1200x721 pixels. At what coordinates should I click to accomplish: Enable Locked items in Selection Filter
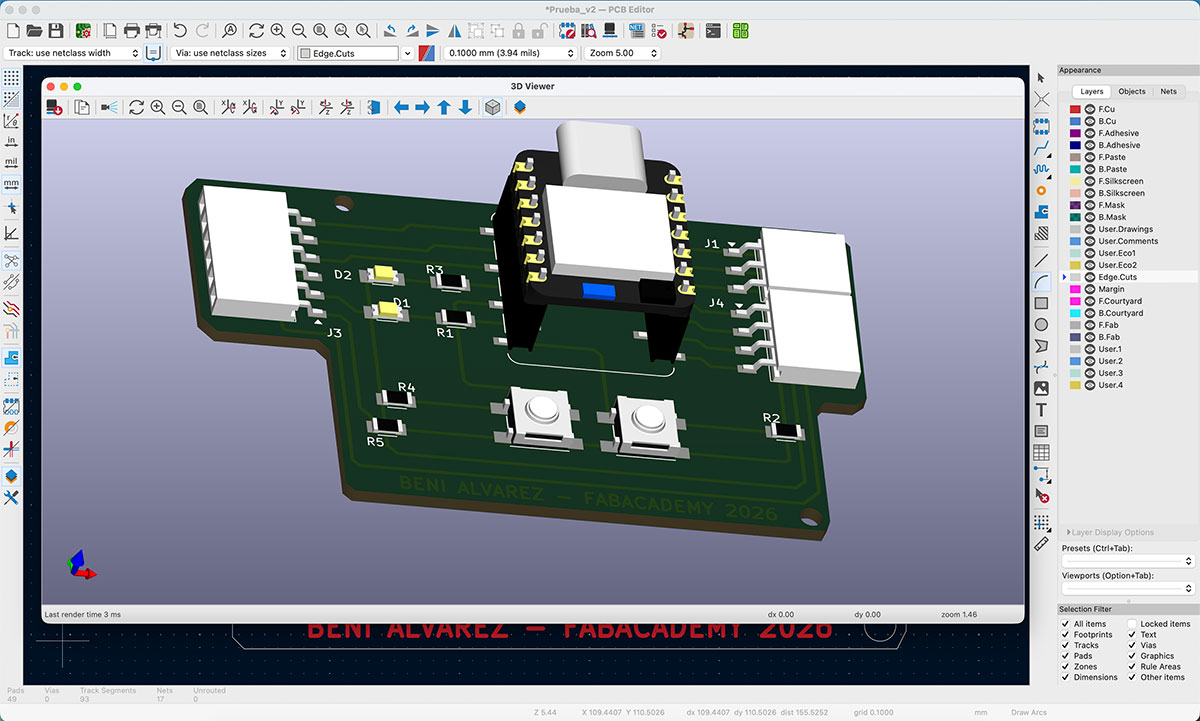click(x=1133, y=624)
